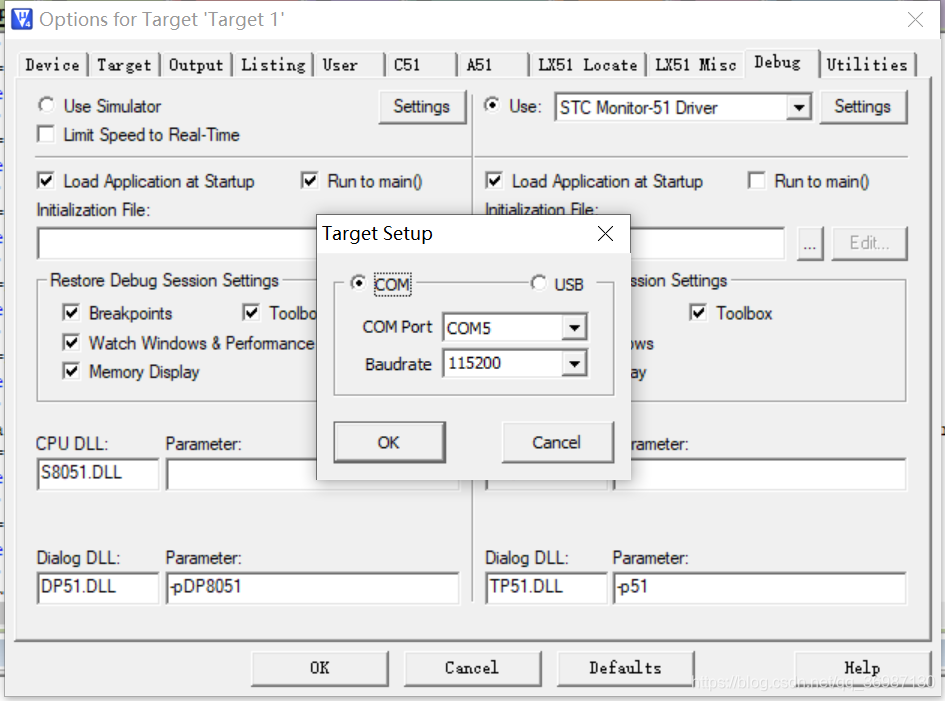945x701 pixels.
Task: Toggle left Load Application at Startup
Action: 46,181
